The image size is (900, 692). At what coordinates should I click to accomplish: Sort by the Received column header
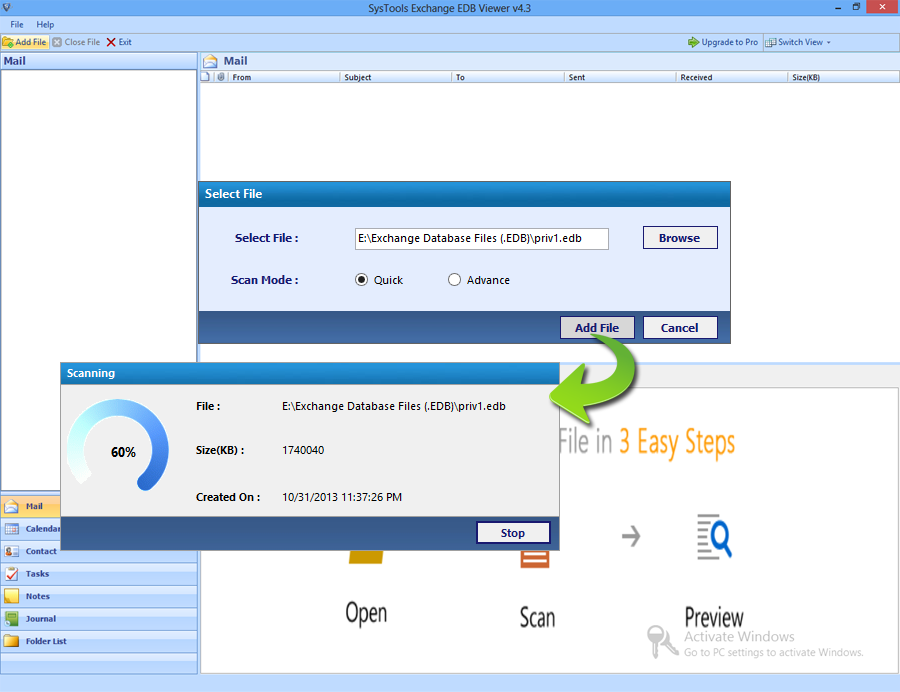click(732, 77)
